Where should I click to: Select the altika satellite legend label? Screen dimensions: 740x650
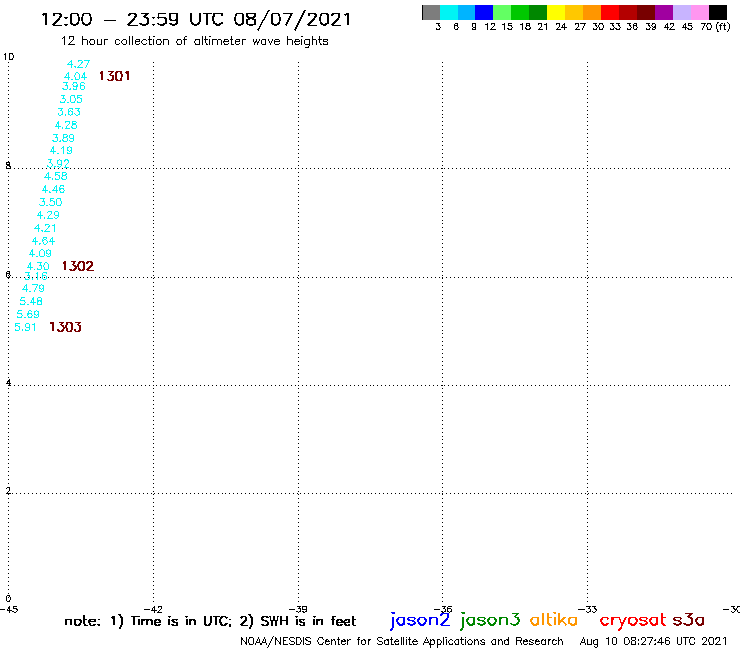pyautogui.click(x=554, y=620)
